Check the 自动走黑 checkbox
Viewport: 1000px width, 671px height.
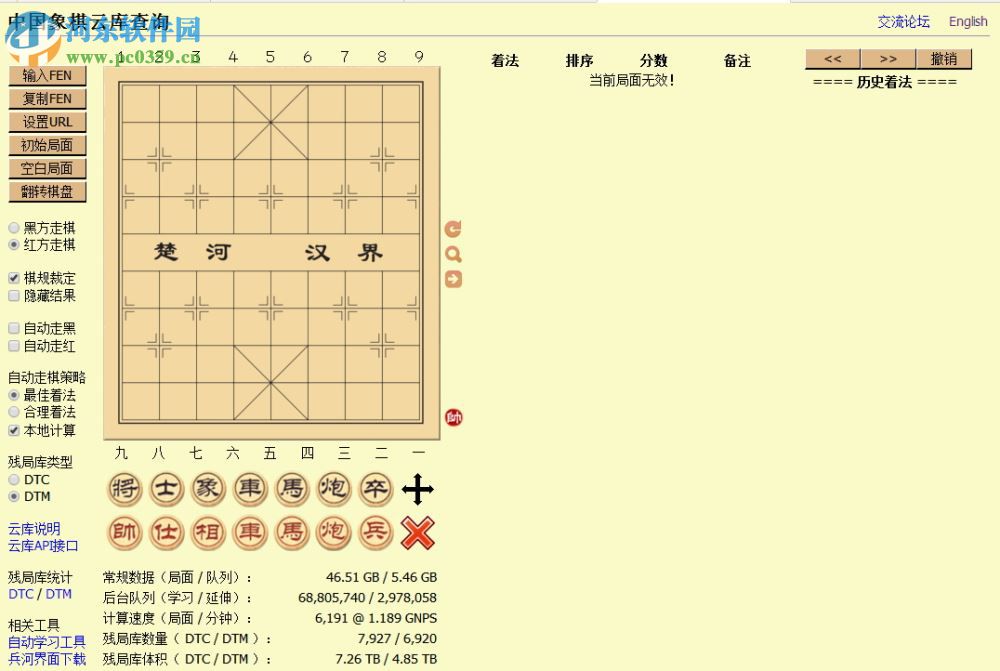pyautogui.click(x=14, y=328)
